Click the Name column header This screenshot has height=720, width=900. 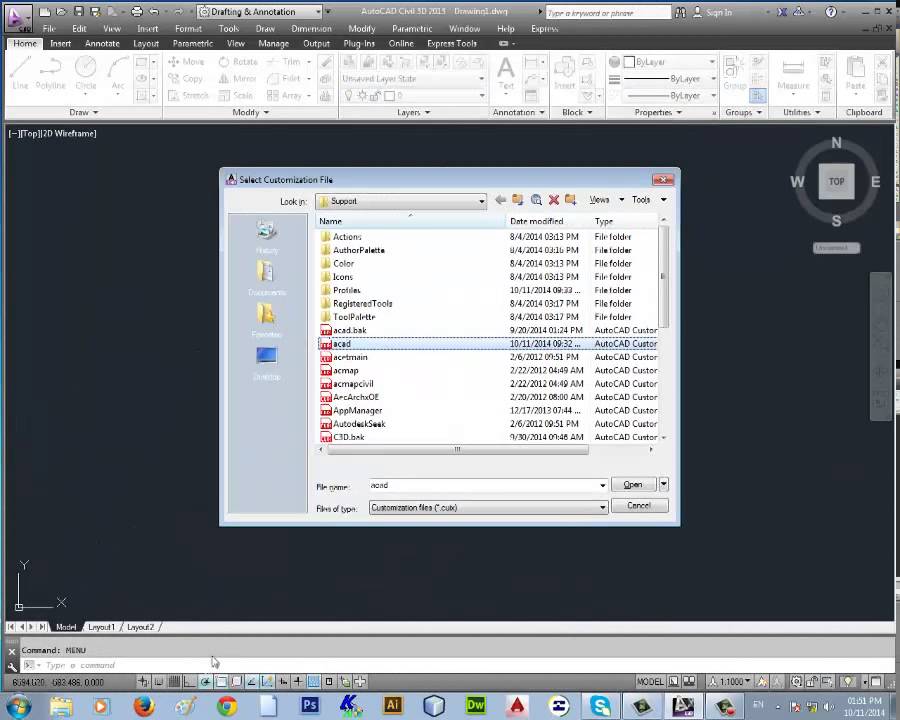point(410,221)
